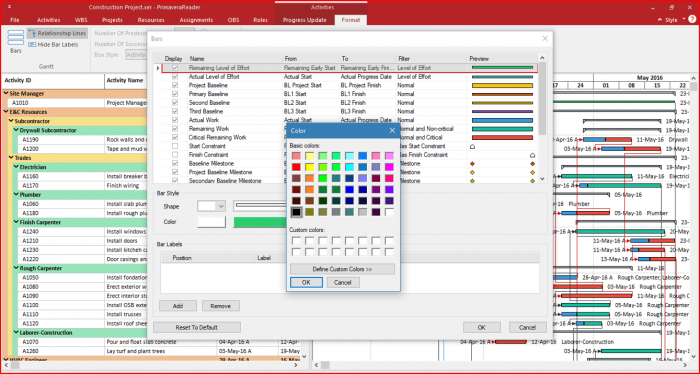
Task: Uncheck Display for Project Baseline
Action: [x=175, y=85]
